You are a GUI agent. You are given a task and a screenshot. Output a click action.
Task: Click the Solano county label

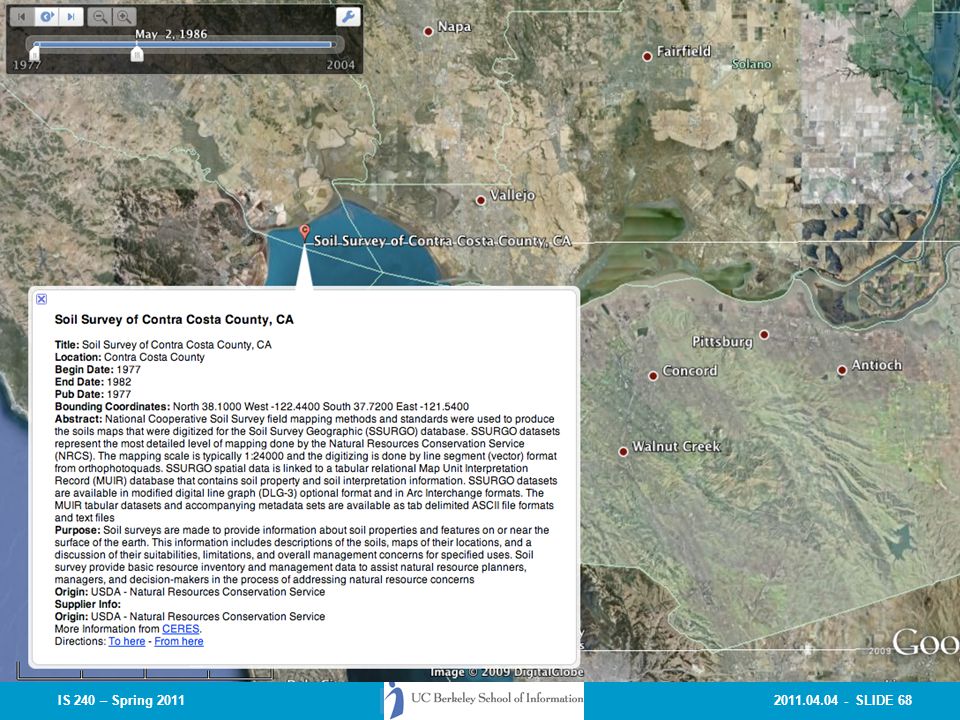751,64
